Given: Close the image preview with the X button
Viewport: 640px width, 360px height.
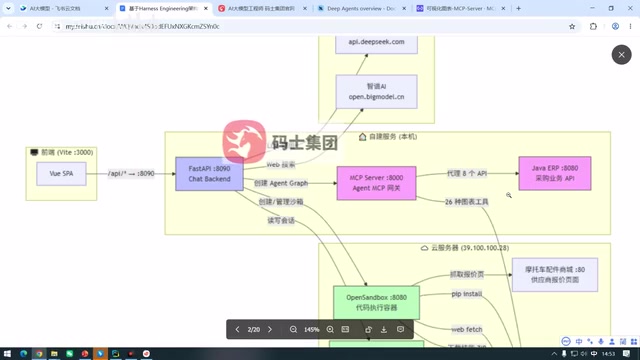Looking at the screenshot, I should tap(621, 55).
